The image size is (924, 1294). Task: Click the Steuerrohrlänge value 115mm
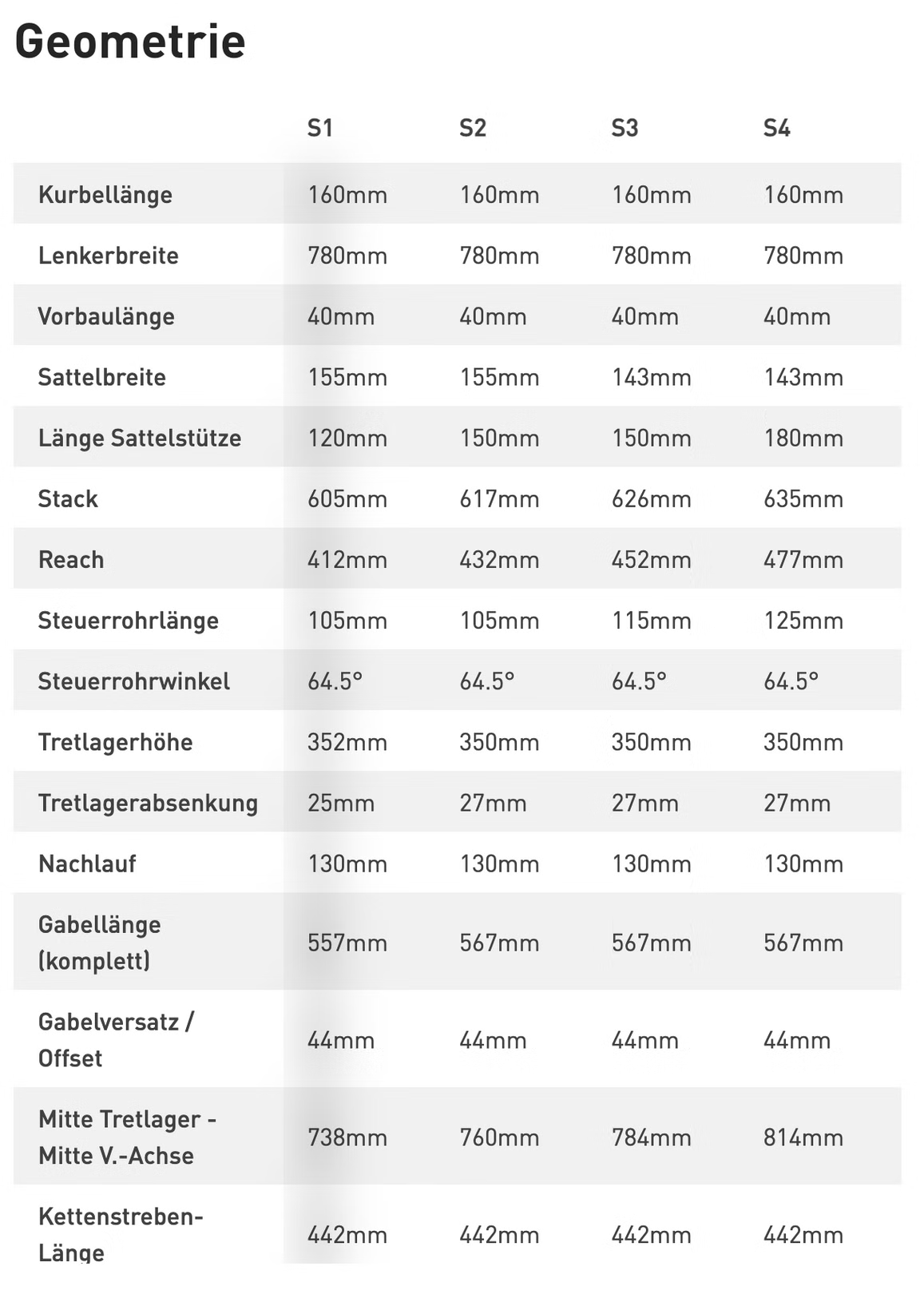(x=651, y=621)
